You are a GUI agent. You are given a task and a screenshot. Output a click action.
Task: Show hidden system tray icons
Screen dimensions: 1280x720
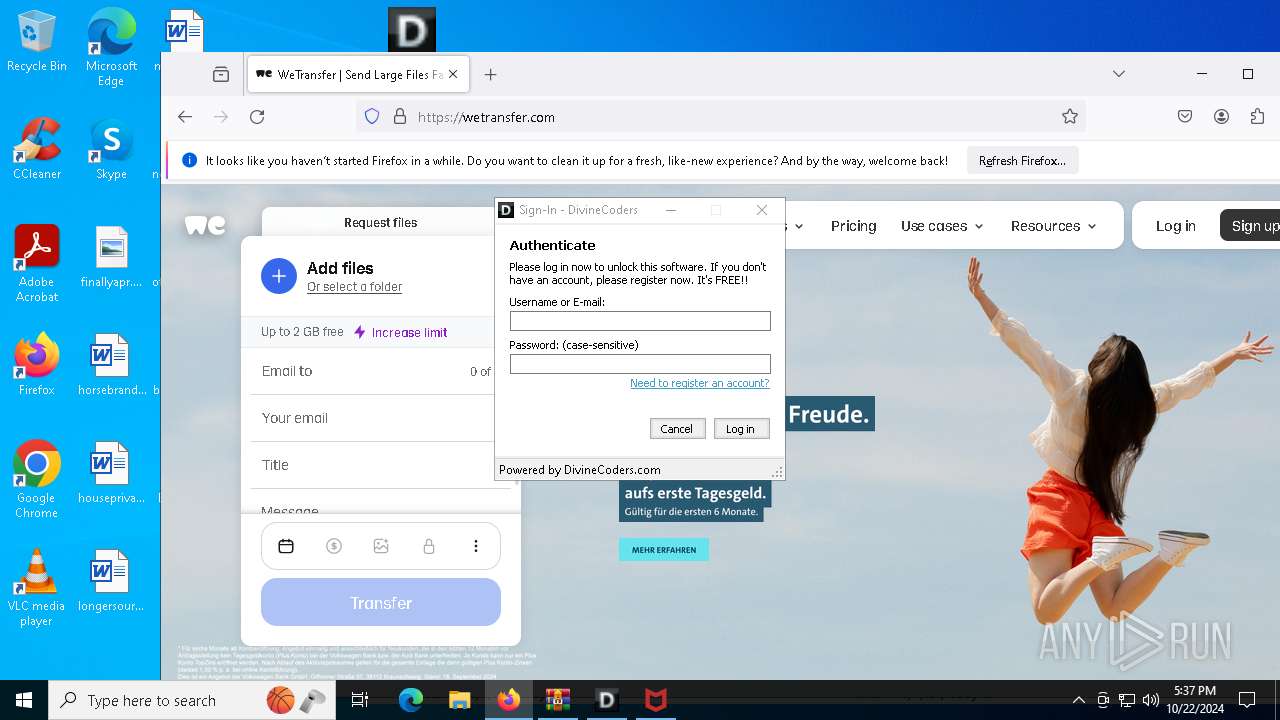tap(1078, 700)
